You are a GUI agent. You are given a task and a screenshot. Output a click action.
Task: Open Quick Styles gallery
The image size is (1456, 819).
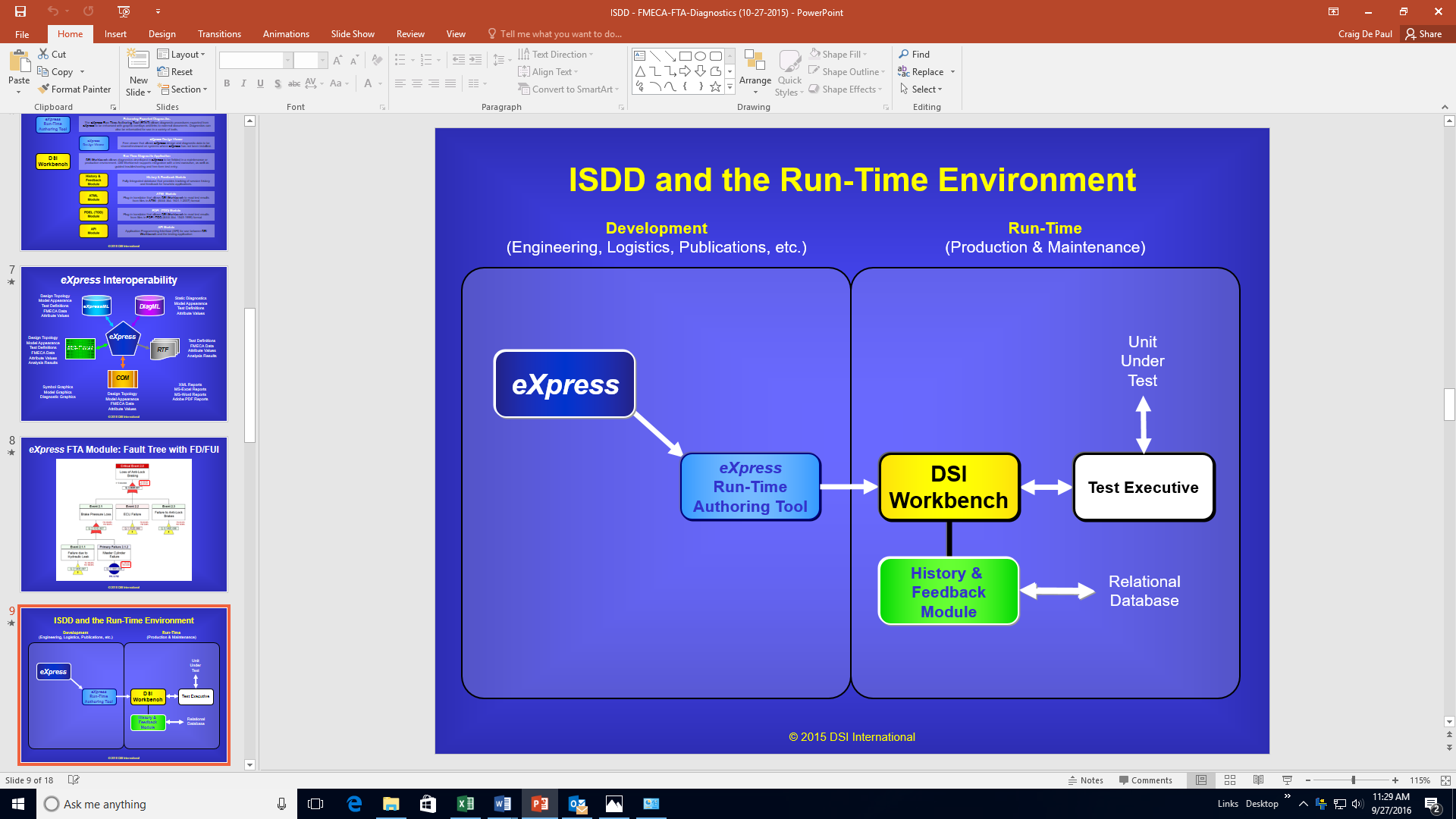(789, 72)
